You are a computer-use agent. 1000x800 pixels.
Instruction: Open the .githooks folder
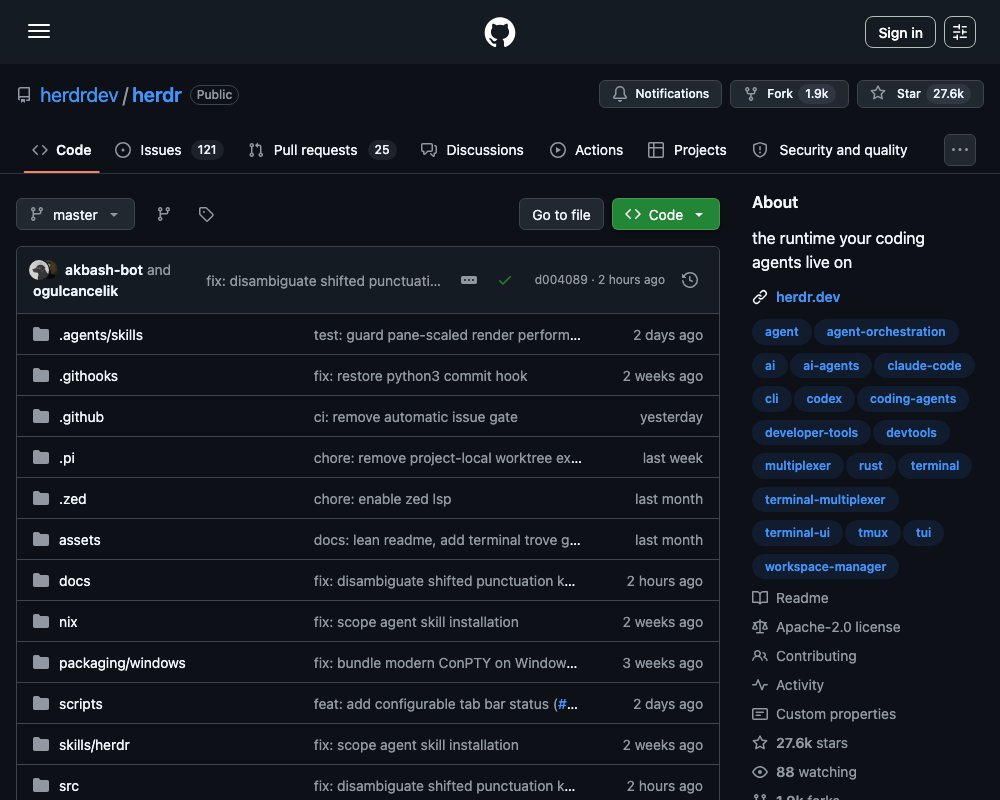[x=88, y=376]
